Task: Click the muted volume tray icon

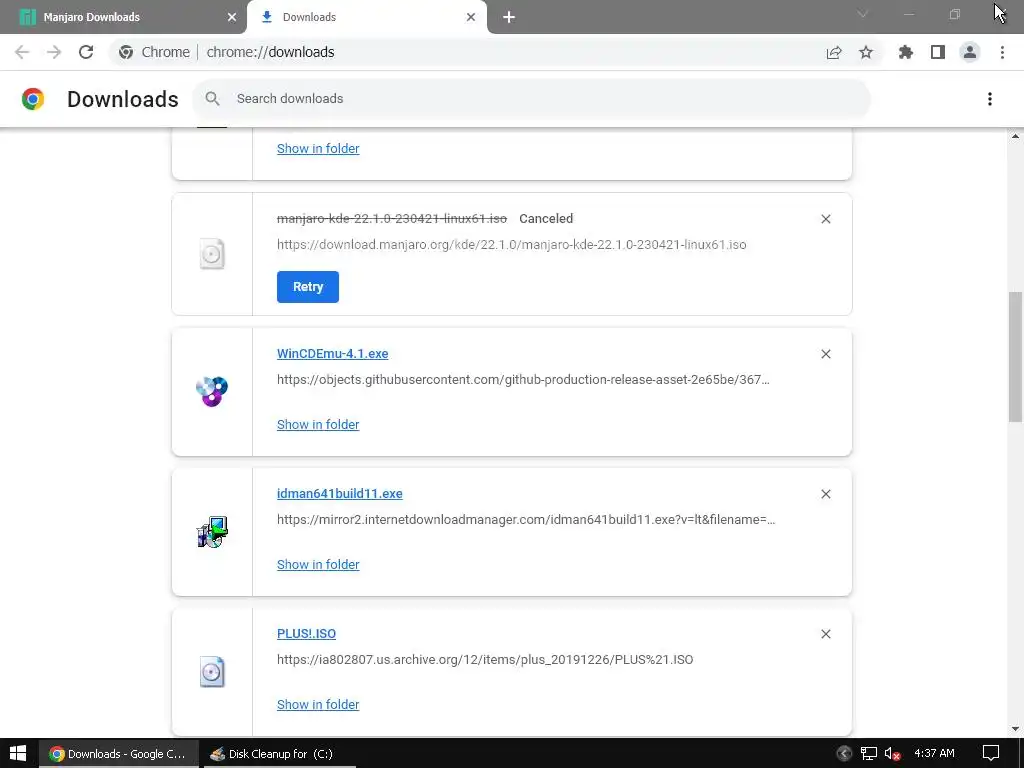Action: (x=892, y=754)
